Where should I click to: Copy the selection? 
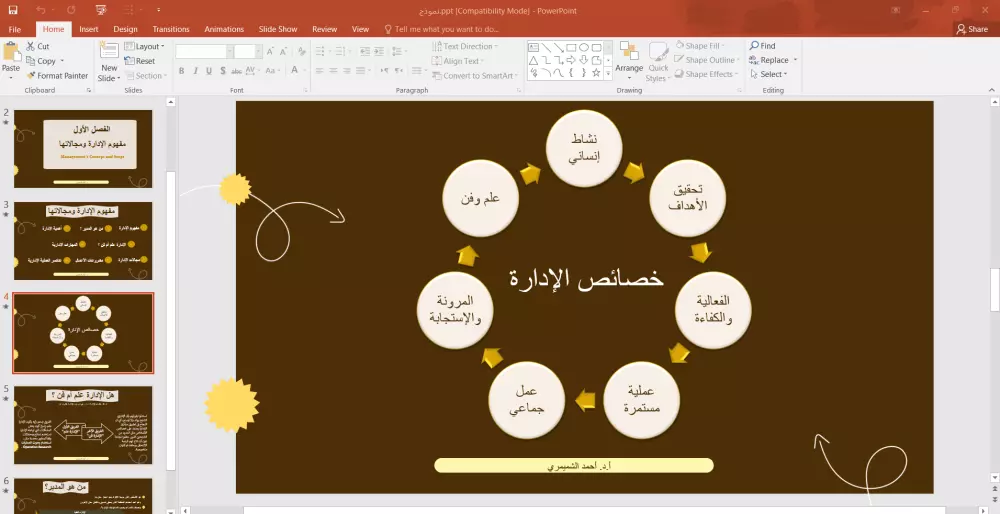pyautogui.click(x=41, y=61)
